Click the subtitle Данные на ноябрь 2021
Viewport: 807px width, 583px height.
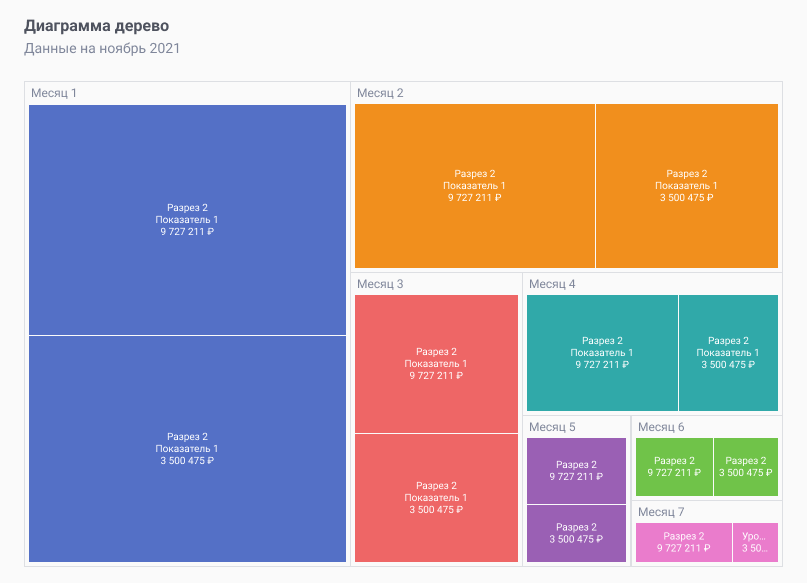tap(100, 49)
